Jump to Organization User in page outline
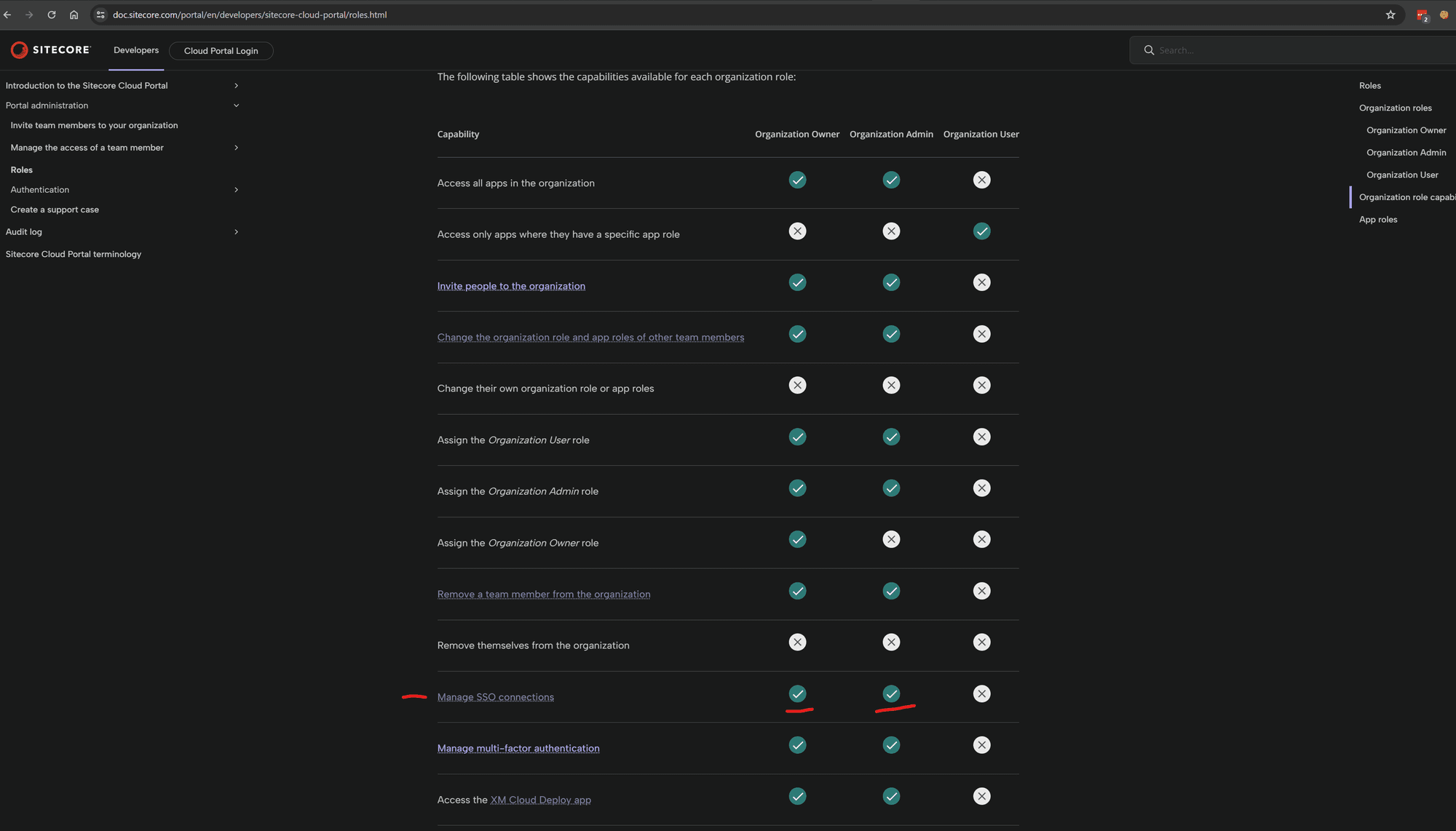 [1402, 175]
